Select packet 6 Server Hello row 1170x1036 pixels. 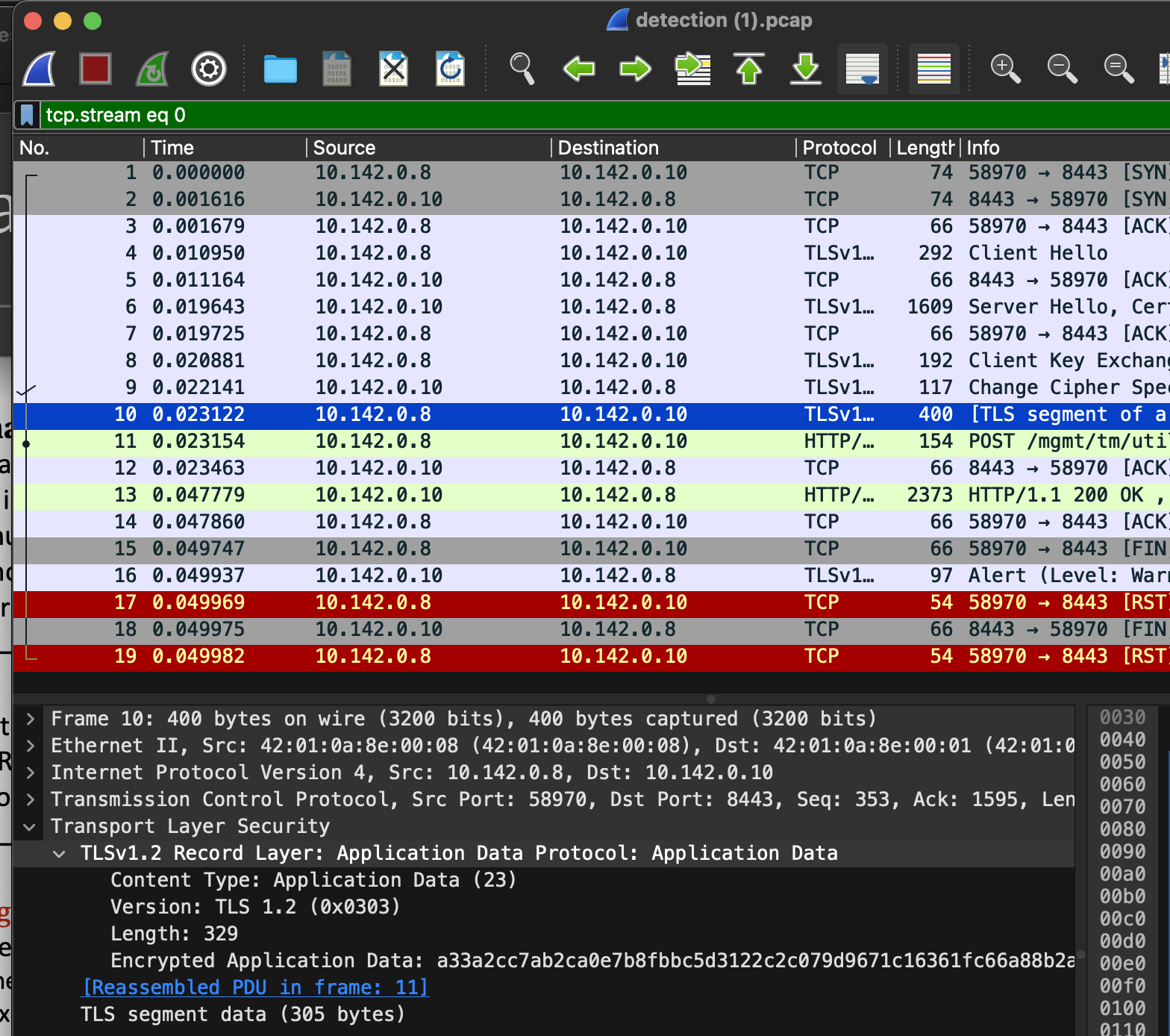point(592,307)
